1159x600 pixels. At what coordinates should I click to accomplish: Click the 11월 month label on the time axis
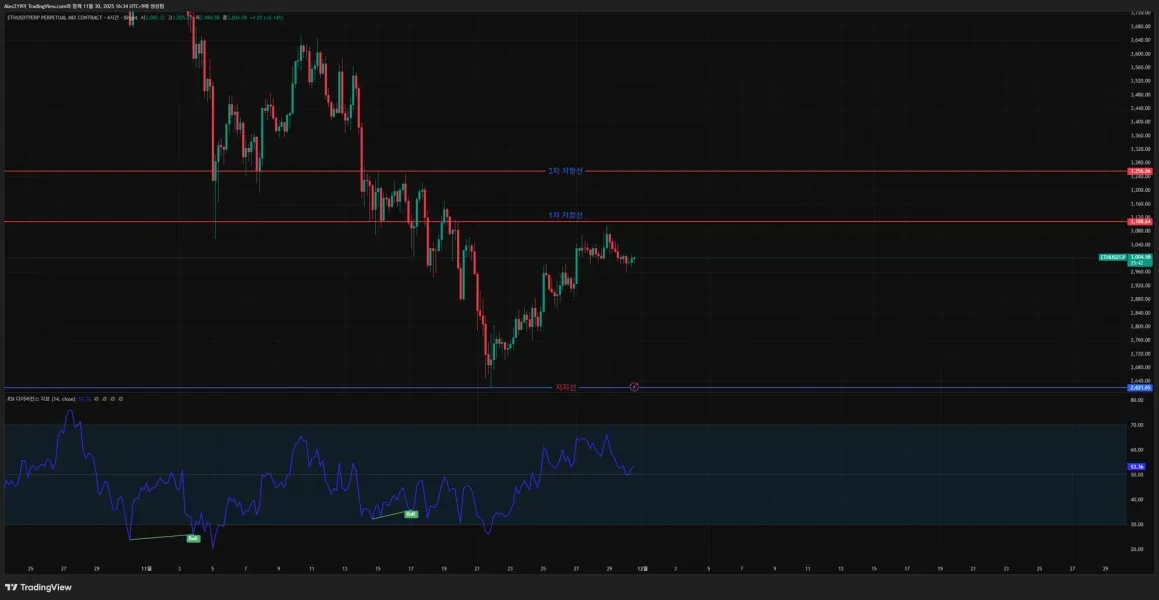(146, 569)
